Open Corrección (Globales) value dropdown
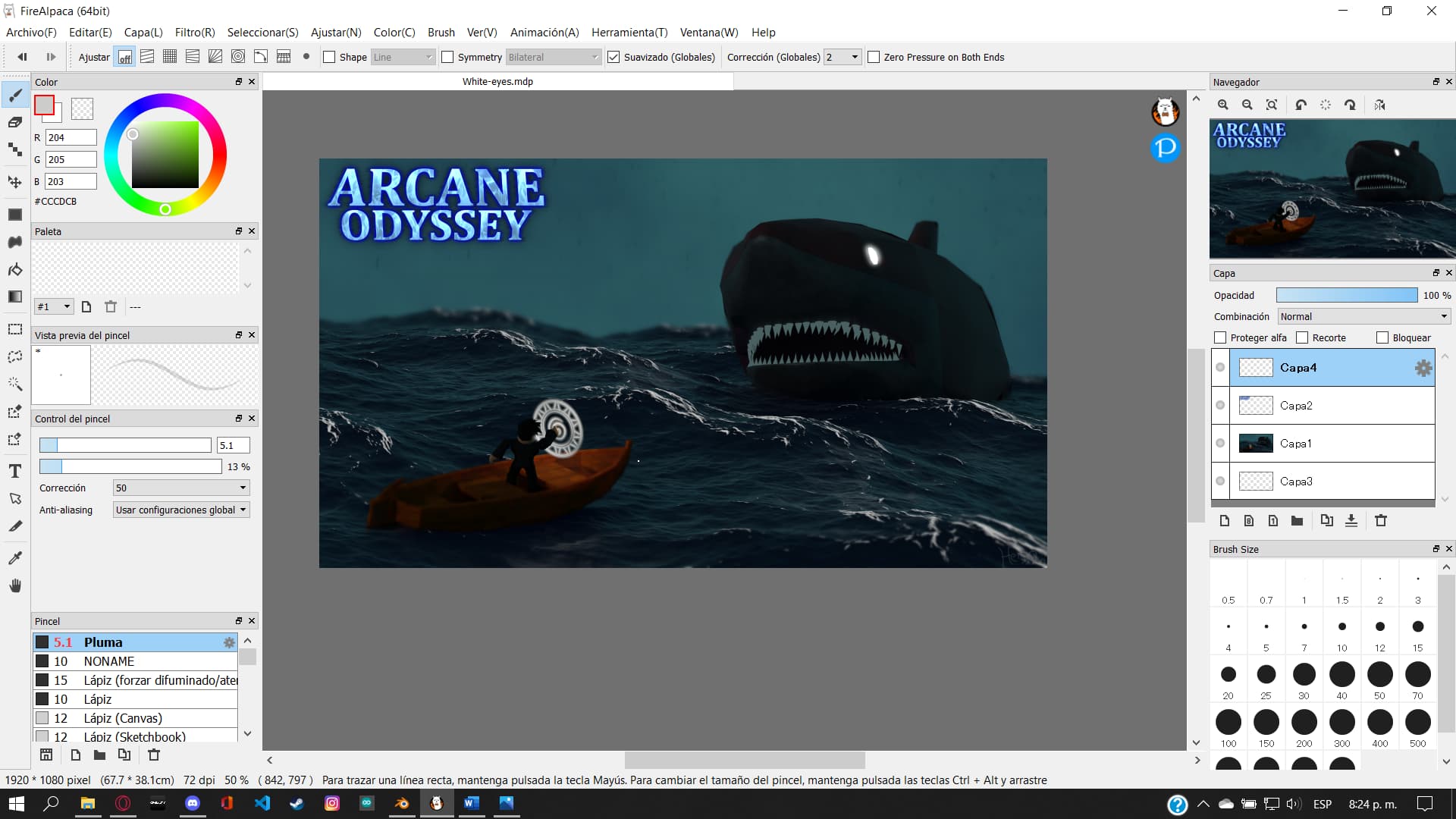 (x=843, y=57)
